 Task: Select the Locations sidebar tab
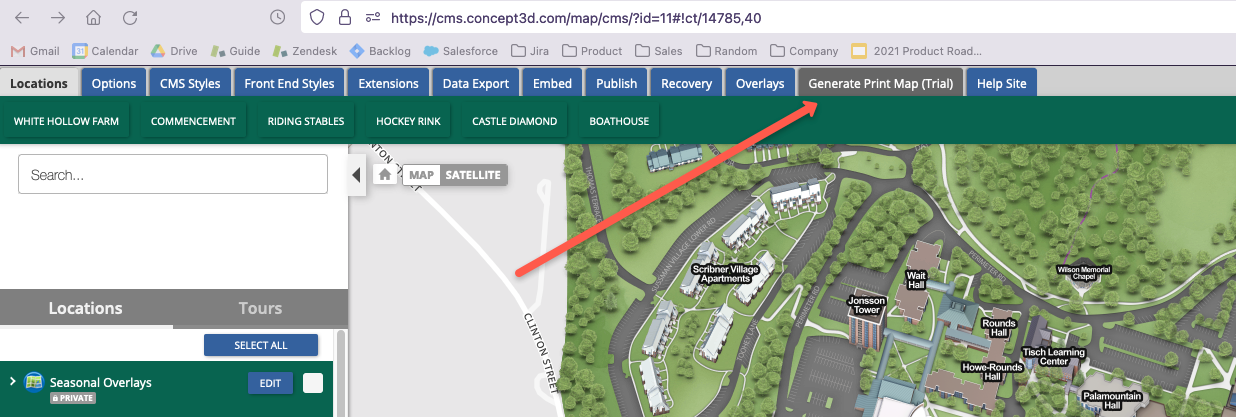pos(86,308)
